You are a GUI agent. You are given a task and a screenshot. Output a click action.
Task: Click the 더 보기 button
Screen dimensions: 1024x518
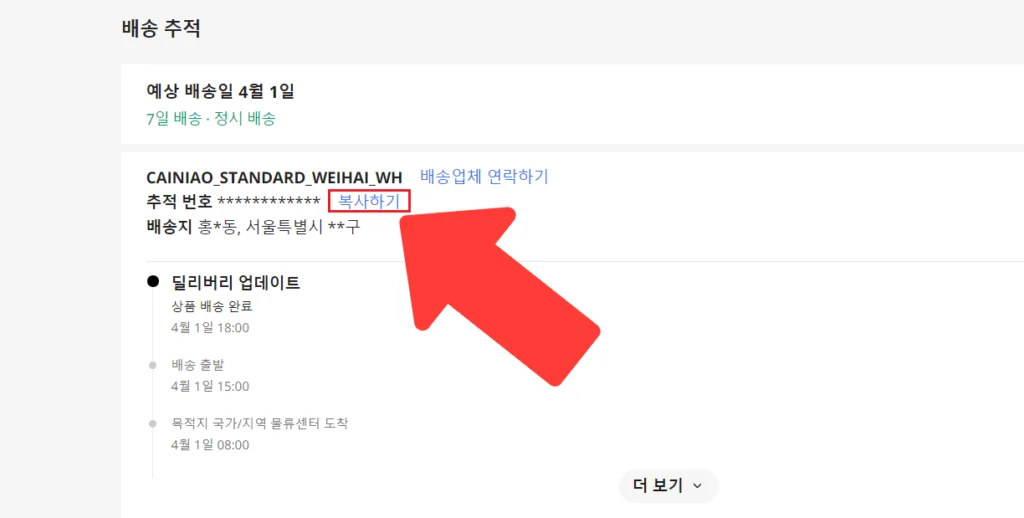[x=668, y=485]
